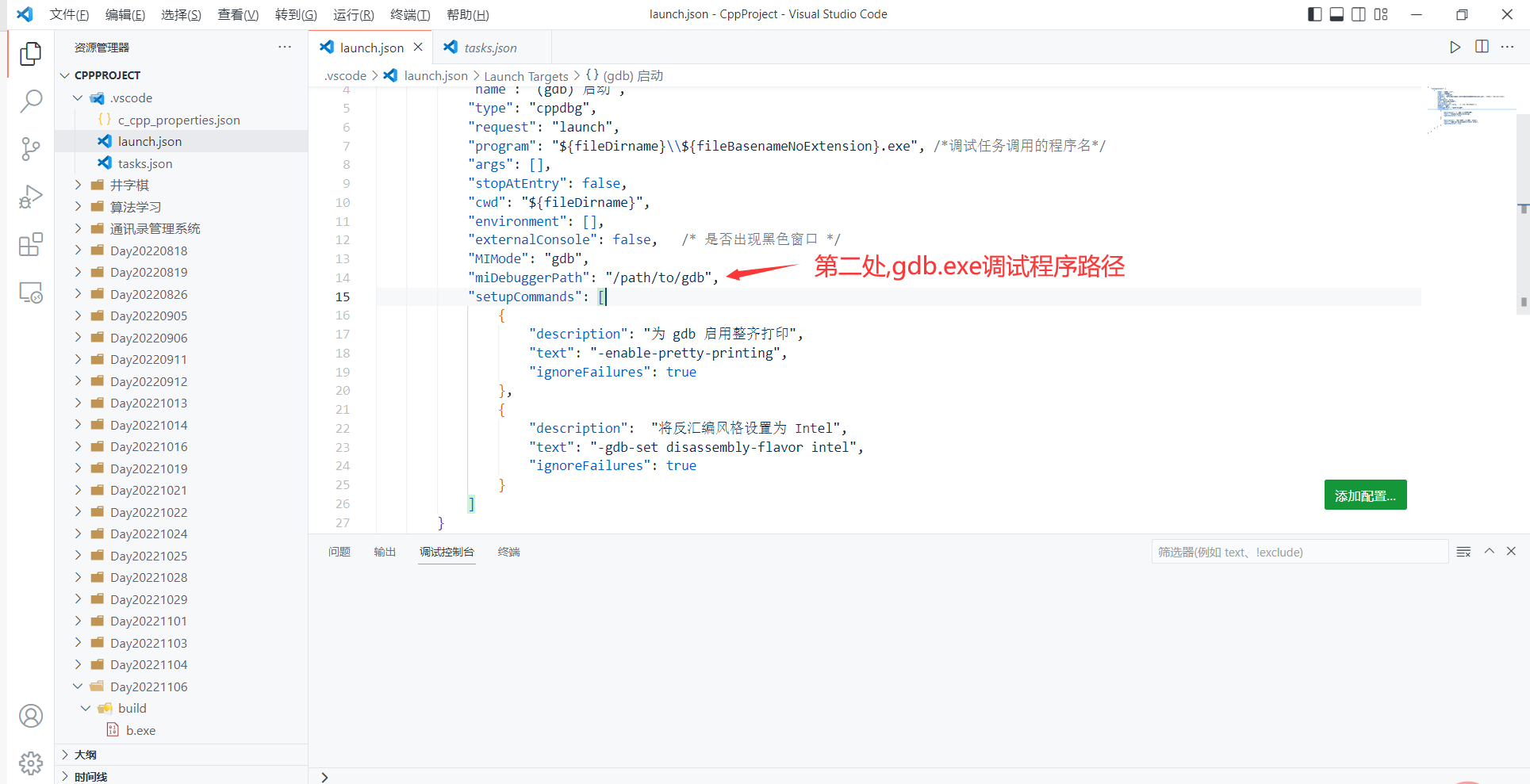Click the debug console filter input
1530x784 pixels.
[x=1299, y=552]
